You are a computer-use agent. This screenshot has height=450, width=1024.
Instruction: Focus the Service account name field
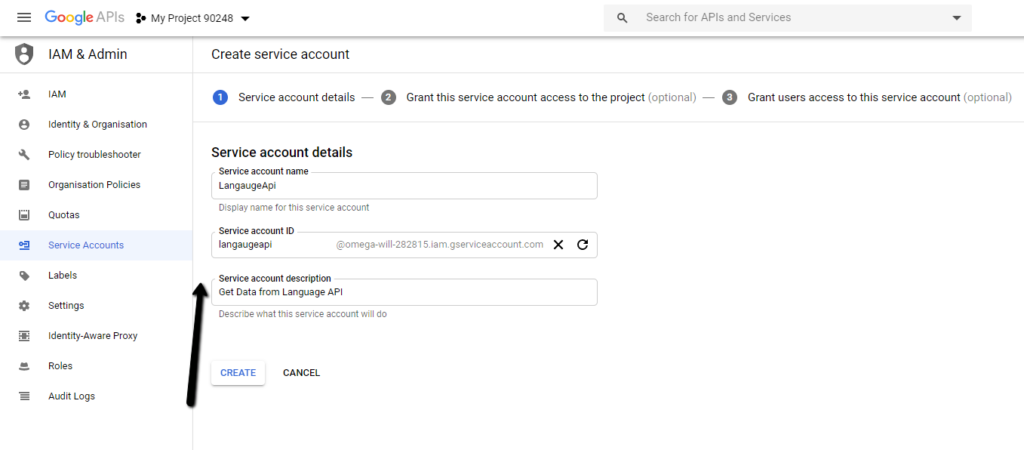[404, 185]
